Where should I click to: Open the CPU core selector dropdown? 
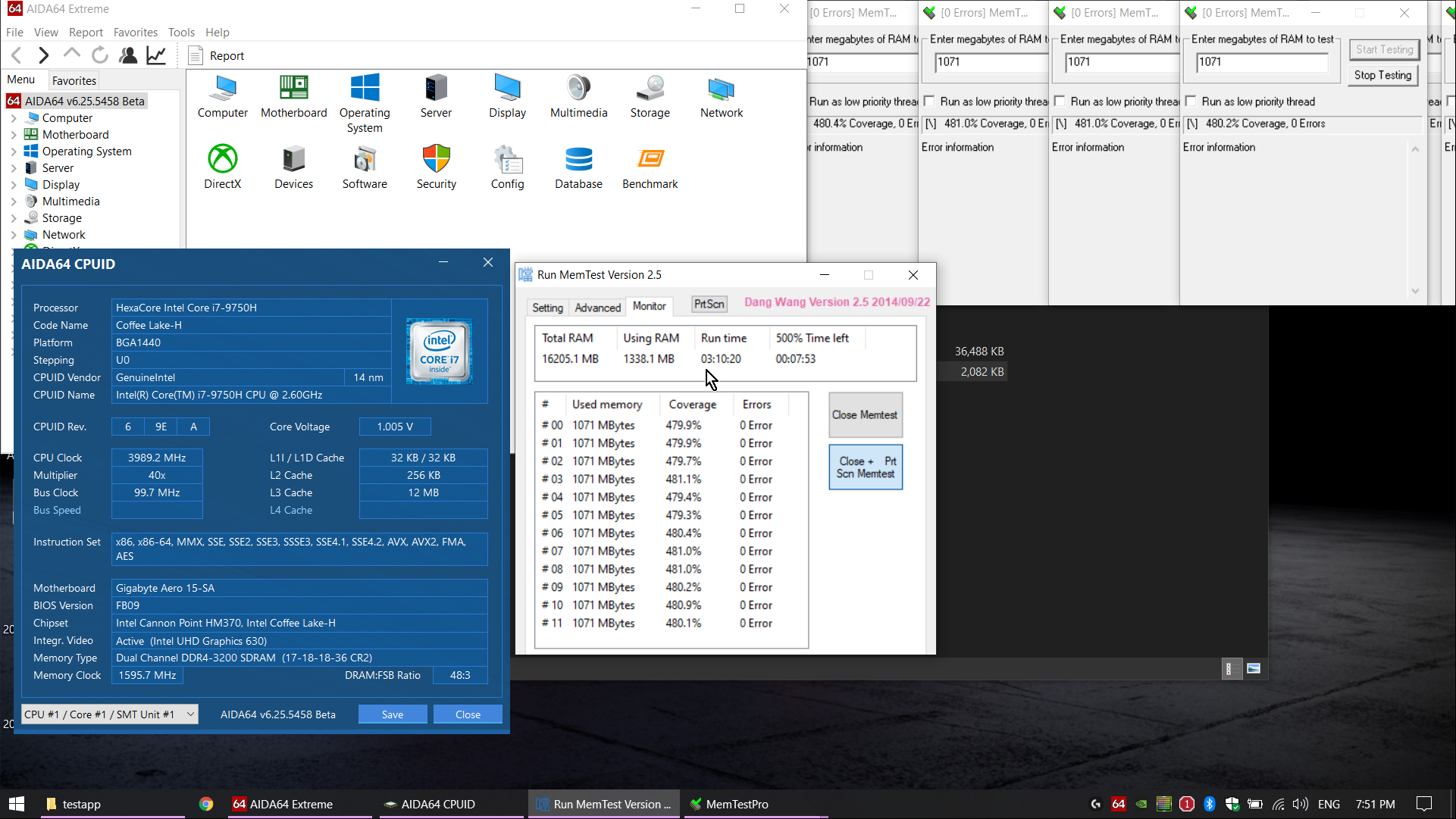[x=110, y=714]
